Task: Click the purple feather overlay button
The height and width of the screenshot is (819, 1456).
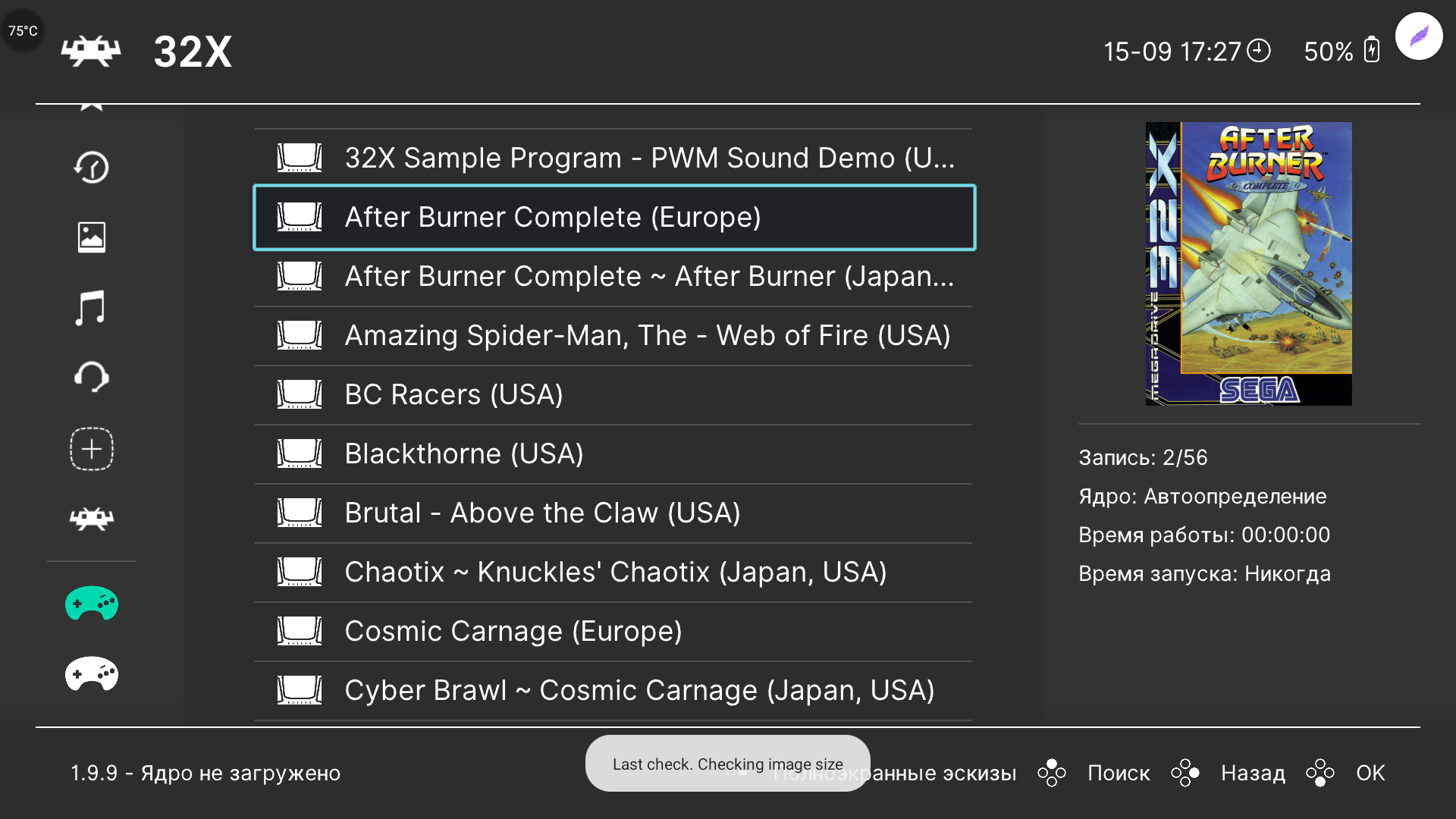Action: pyautogui.click(x=1419, y=36)
